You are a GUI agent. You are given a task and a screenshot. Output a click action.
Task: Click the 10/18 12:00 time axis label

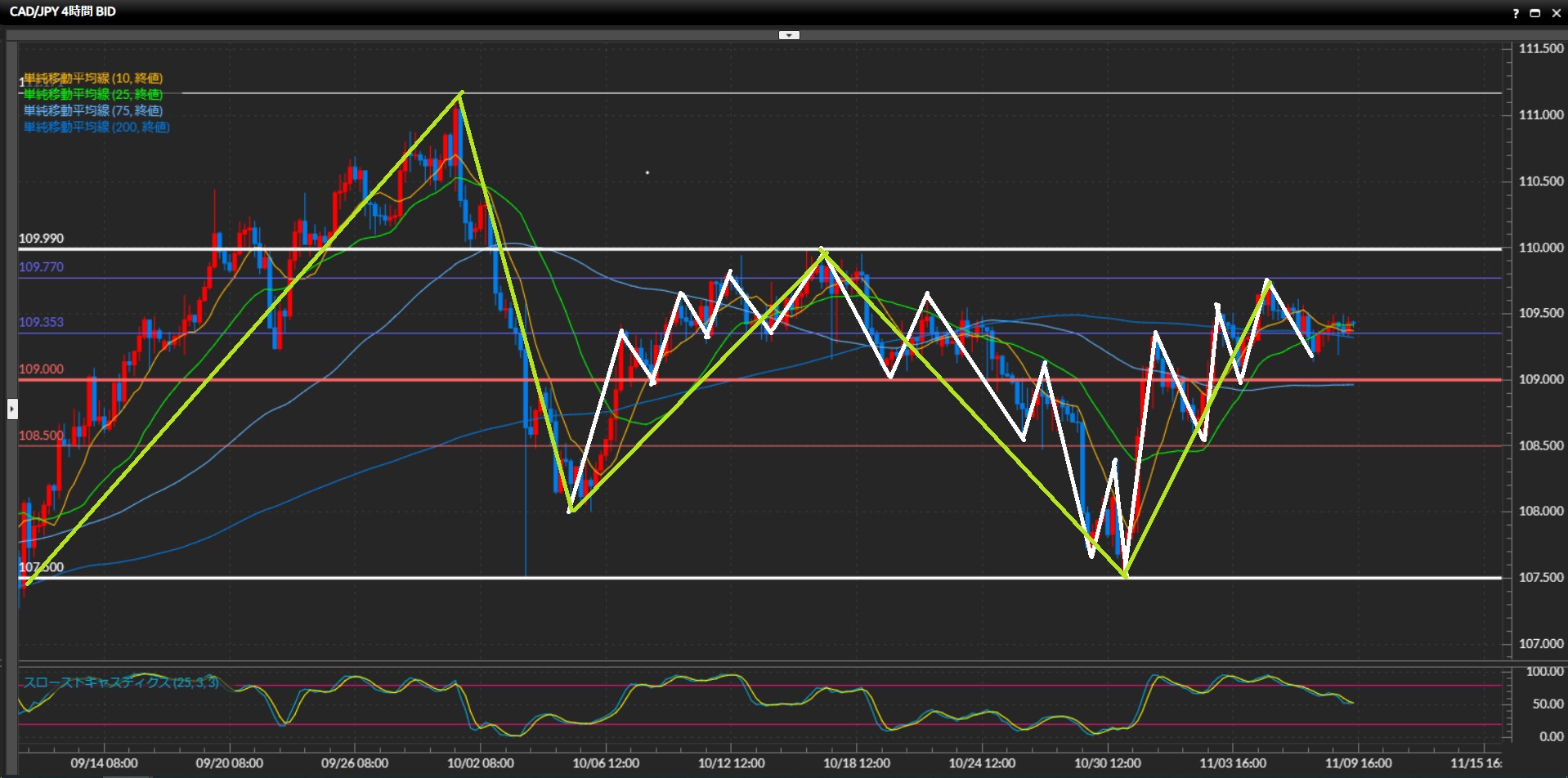(856, 763)
